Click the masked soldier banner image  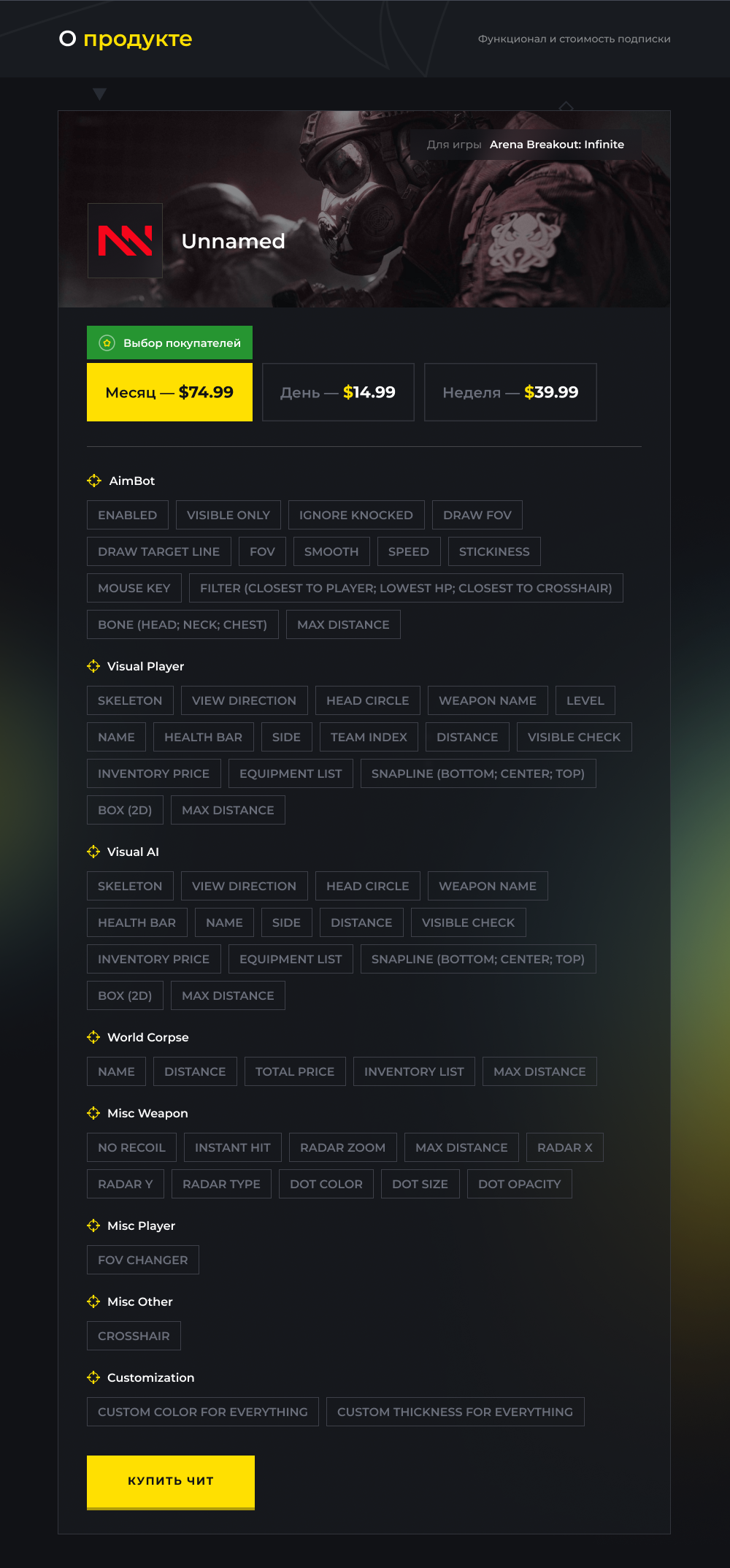364,209
